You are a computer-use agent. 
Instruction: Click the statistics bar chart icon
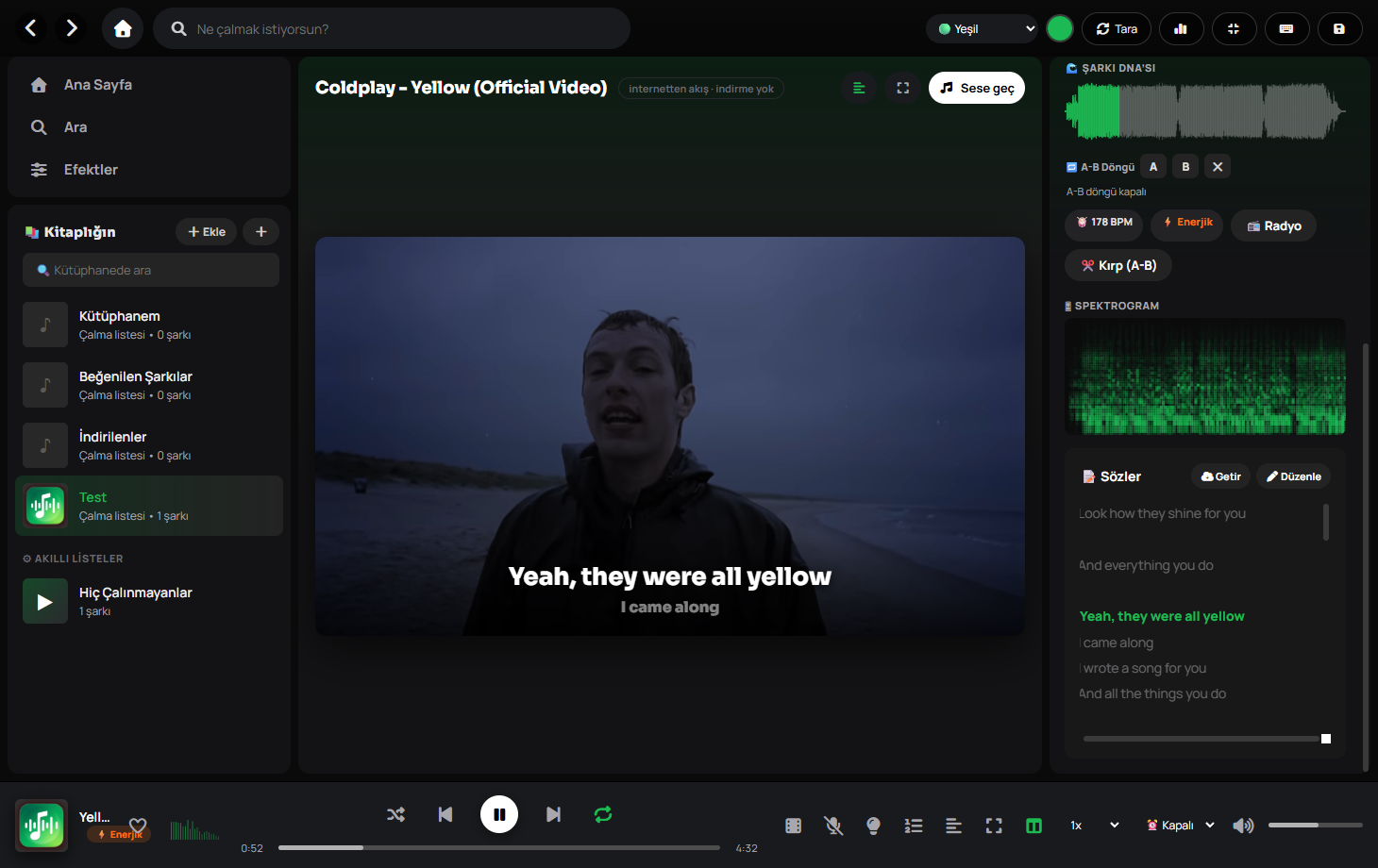tap(1181, 29)
